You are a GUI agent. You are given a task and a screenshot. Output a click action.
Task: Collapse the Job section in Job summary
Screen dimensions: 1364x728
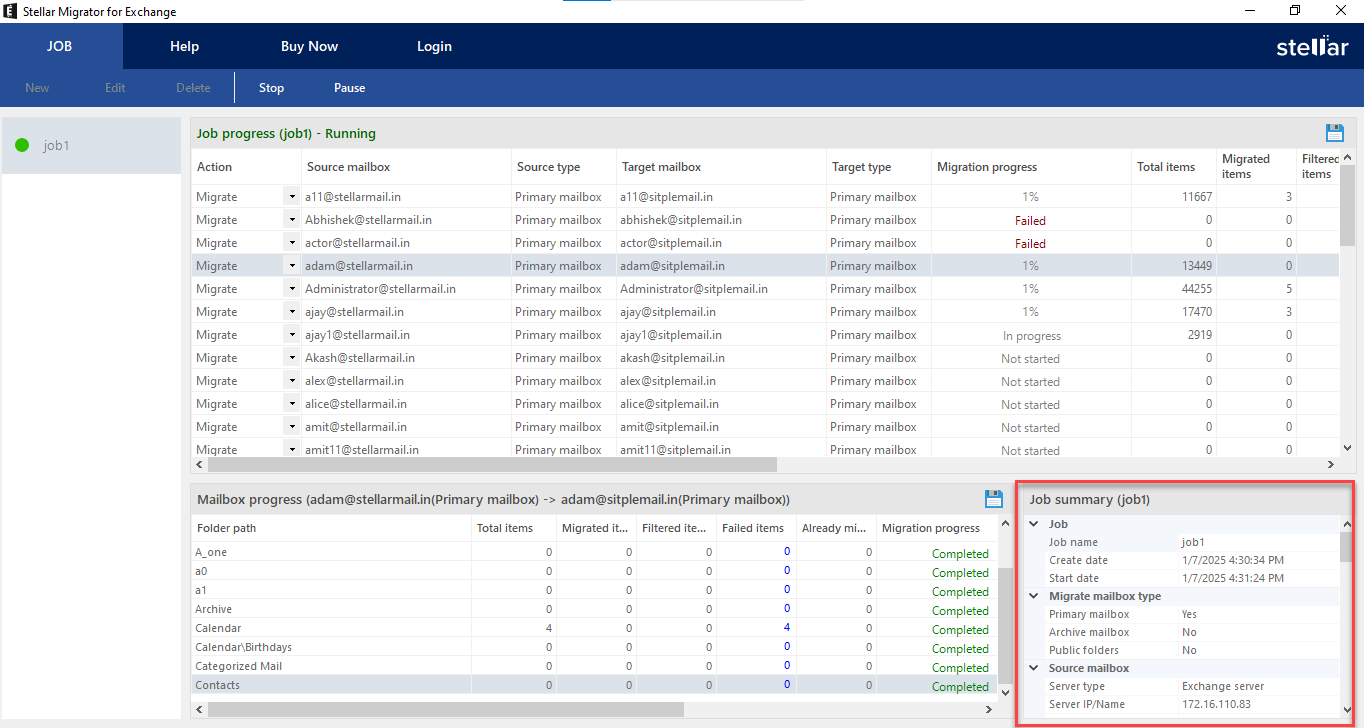click(x=1032, y=524)
